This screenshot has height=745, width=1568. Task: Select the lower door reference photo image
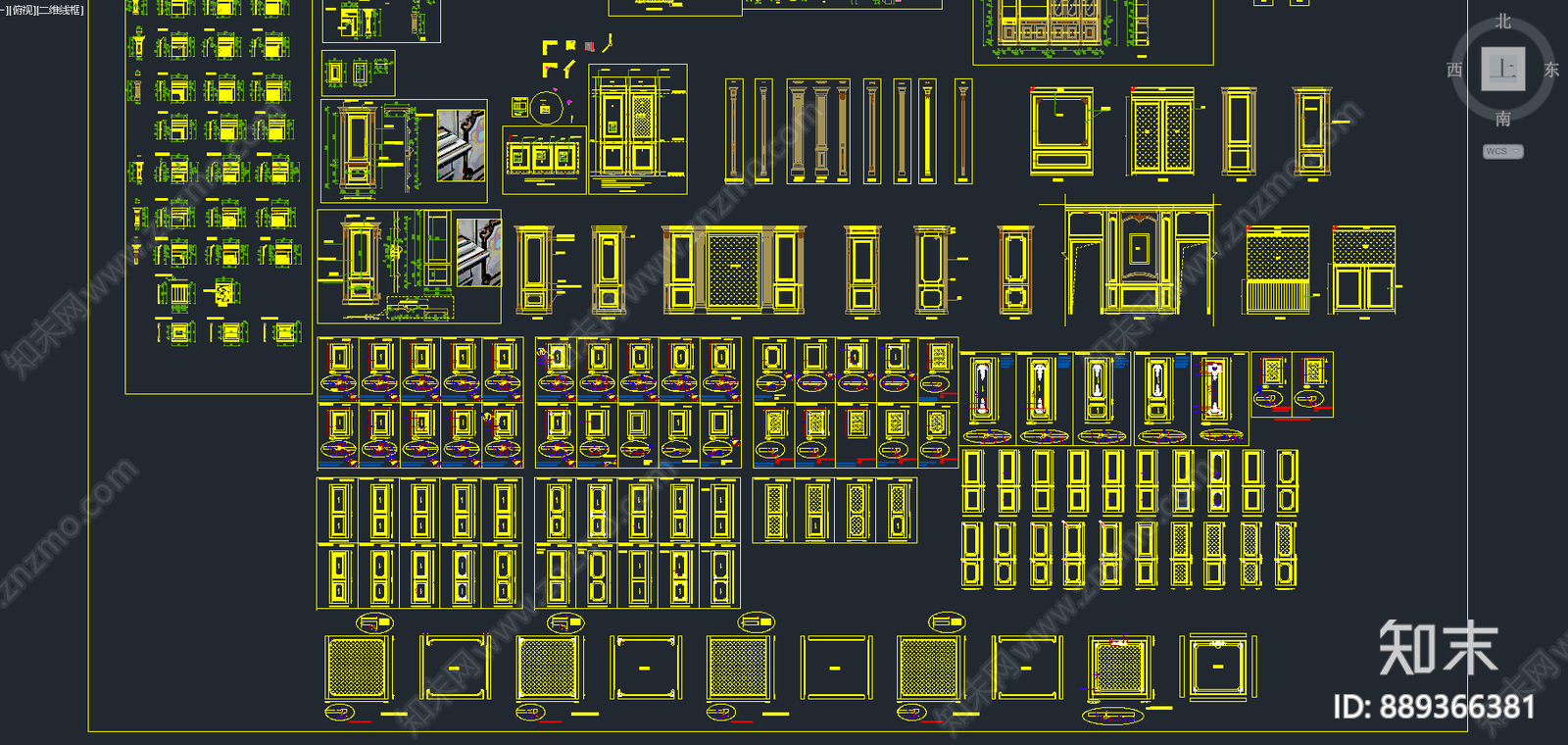(x=478, y=252)
